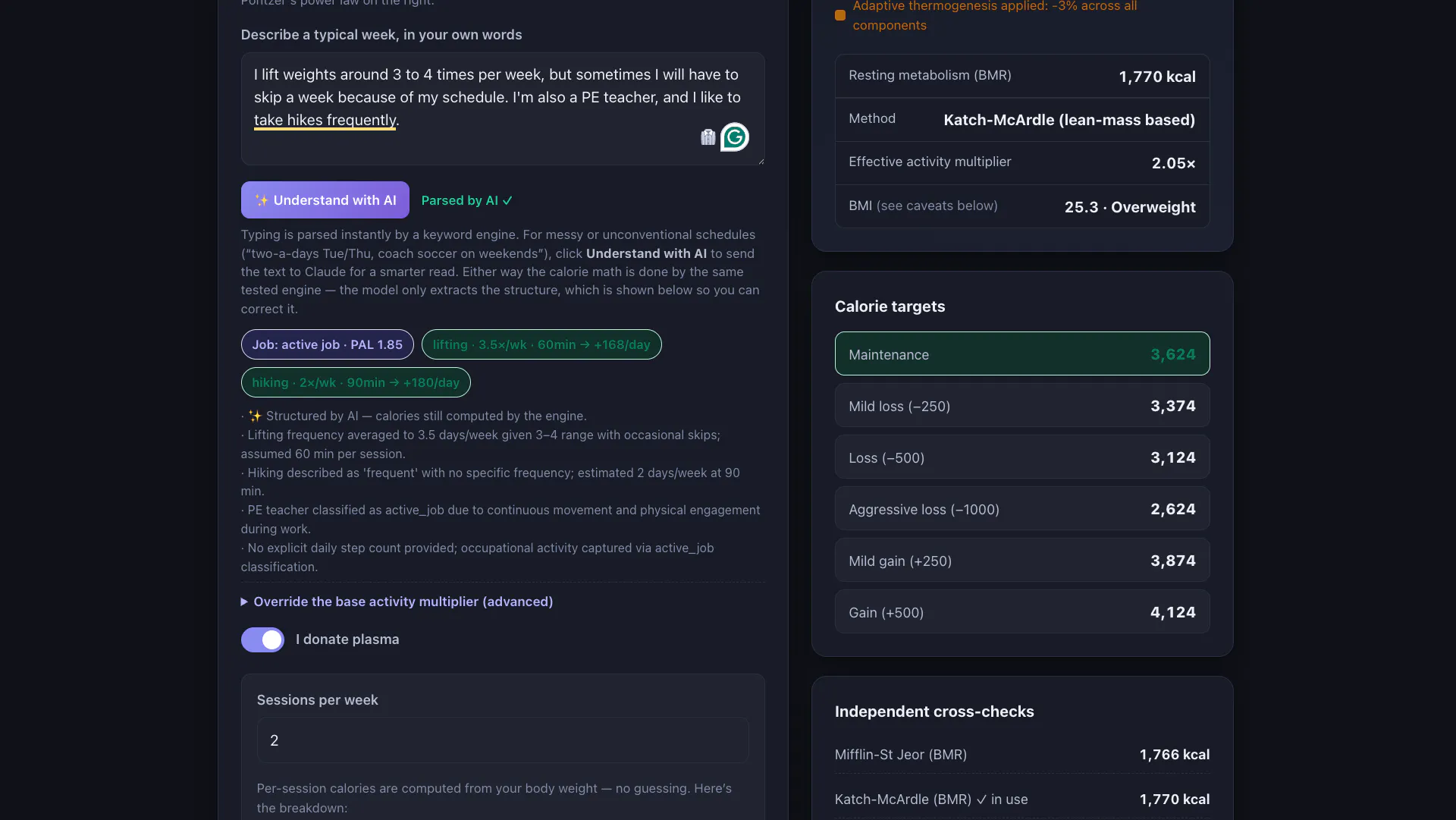Click the Parsed by AI status text
The height and width of the screenshot is (820, 1456).
tap(467, 200)
